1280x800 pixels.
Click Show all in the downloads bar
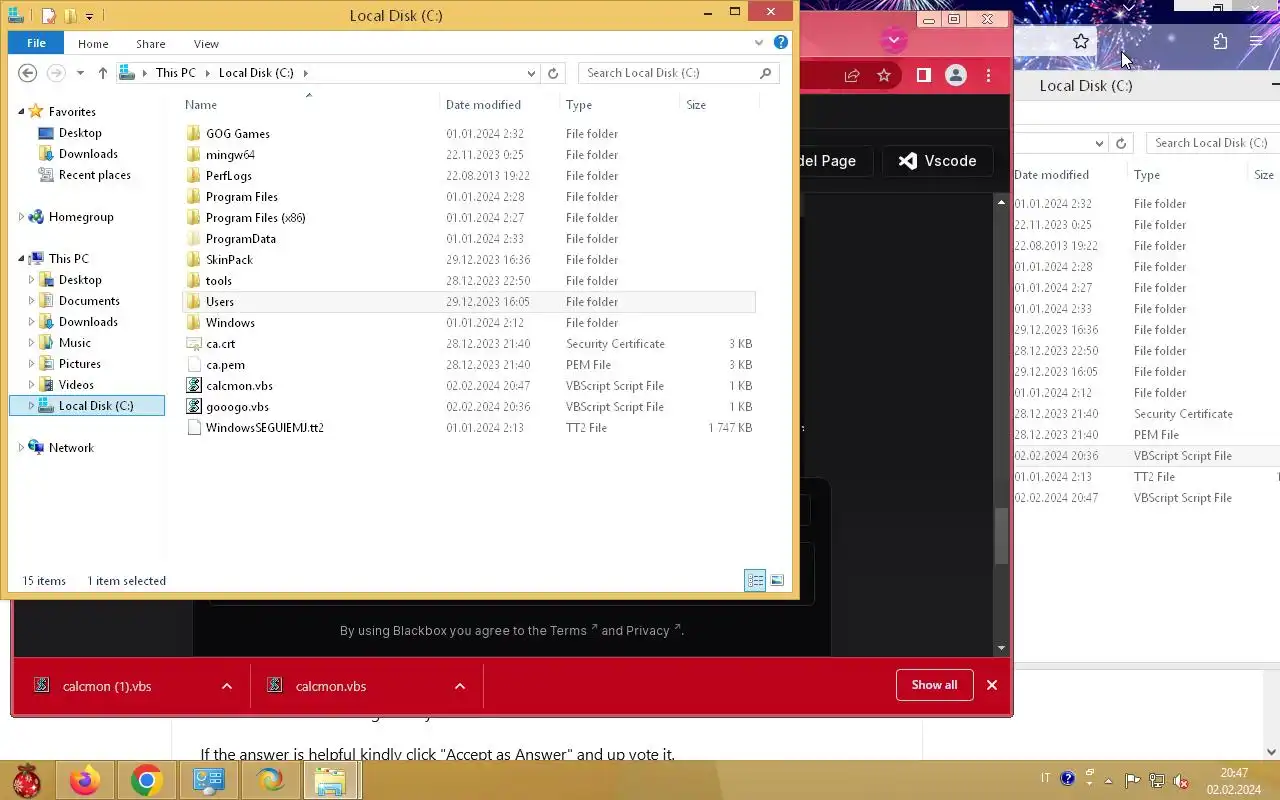[x=934, y=685]
